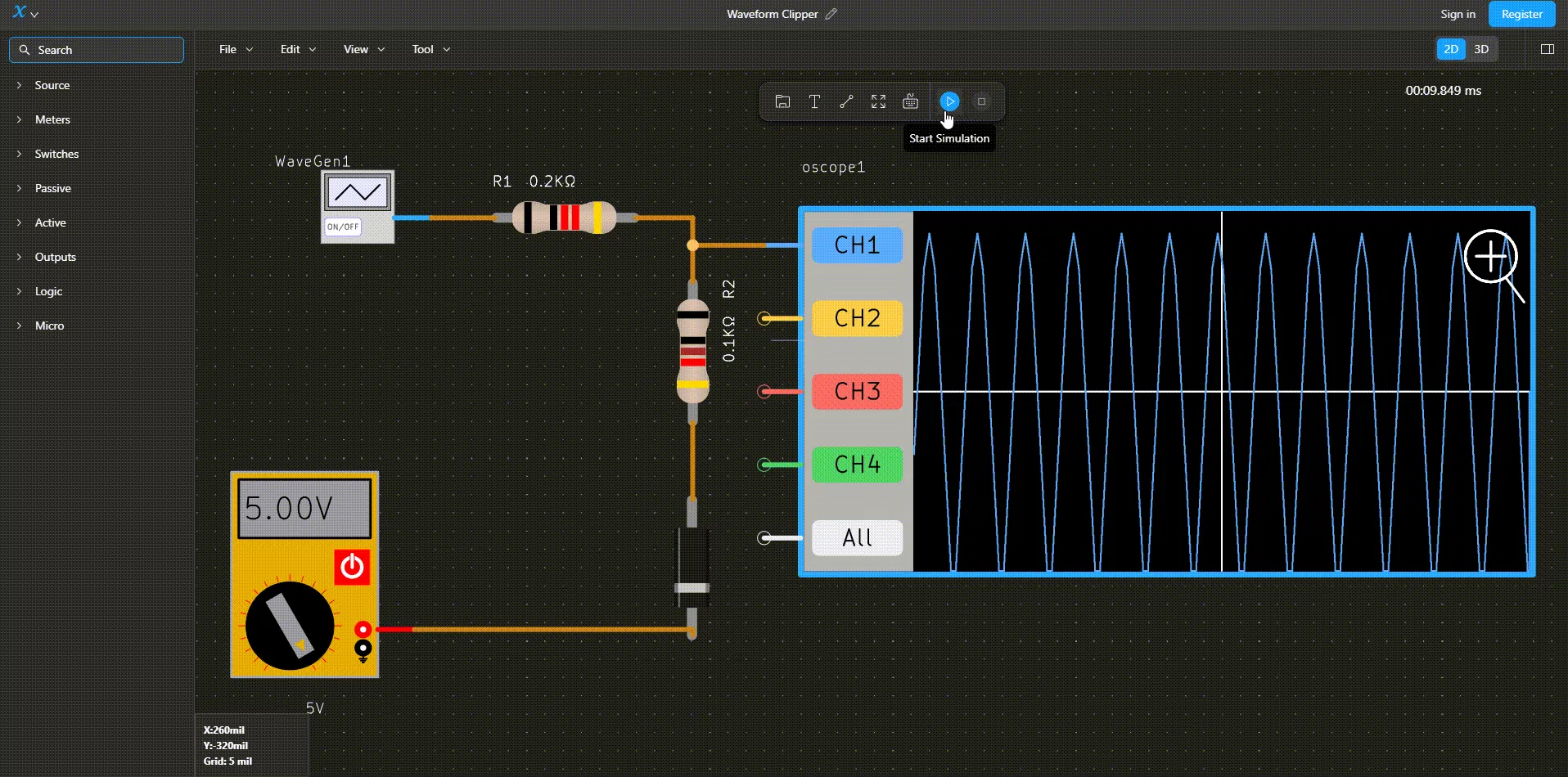
Task: Click the simulation time 00:09.849 ms readout
Action: coord(1443,91)
